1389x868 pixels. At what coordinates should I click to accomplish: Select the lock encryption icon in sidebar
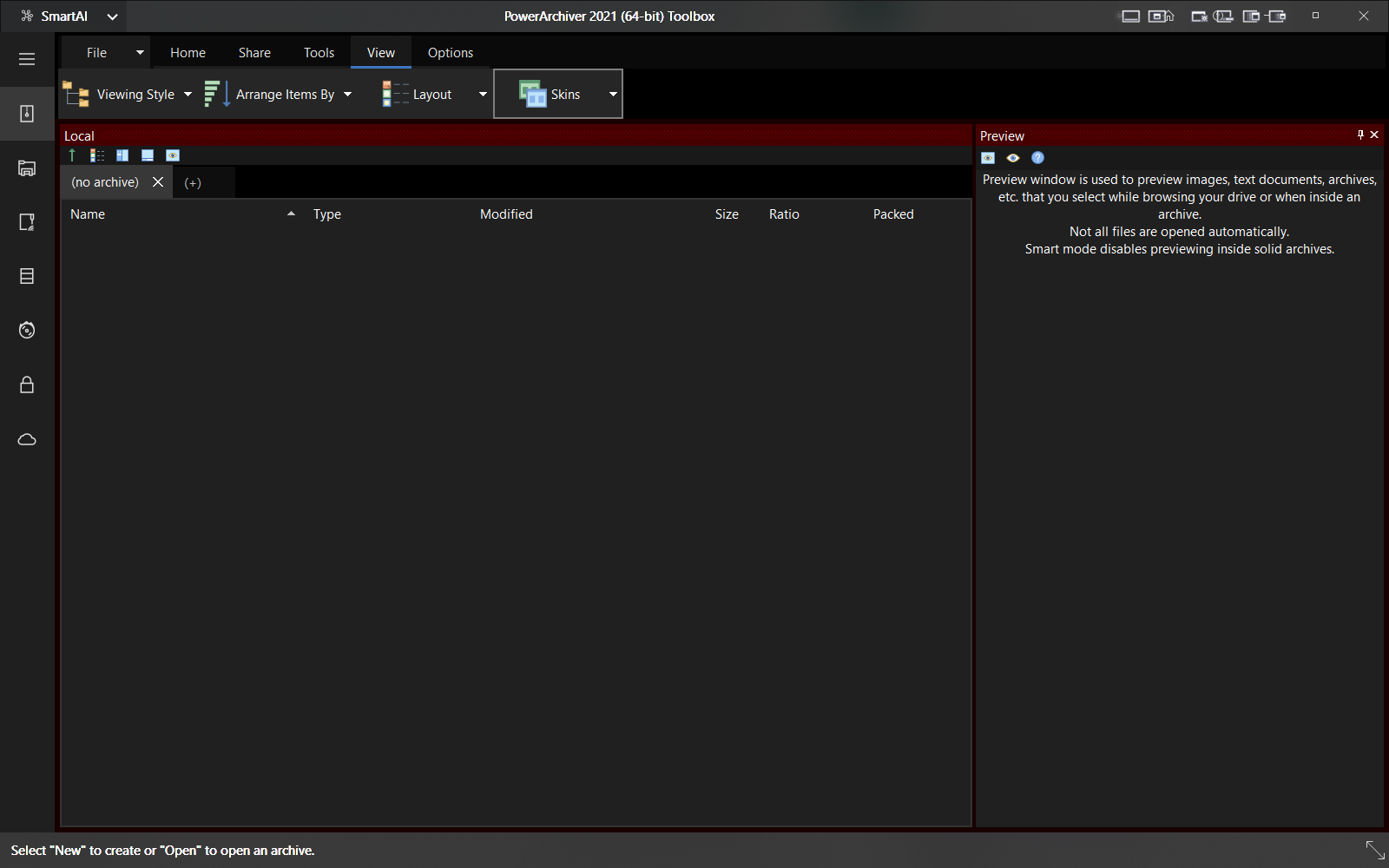pyautogui.click(x=27, y=385)
